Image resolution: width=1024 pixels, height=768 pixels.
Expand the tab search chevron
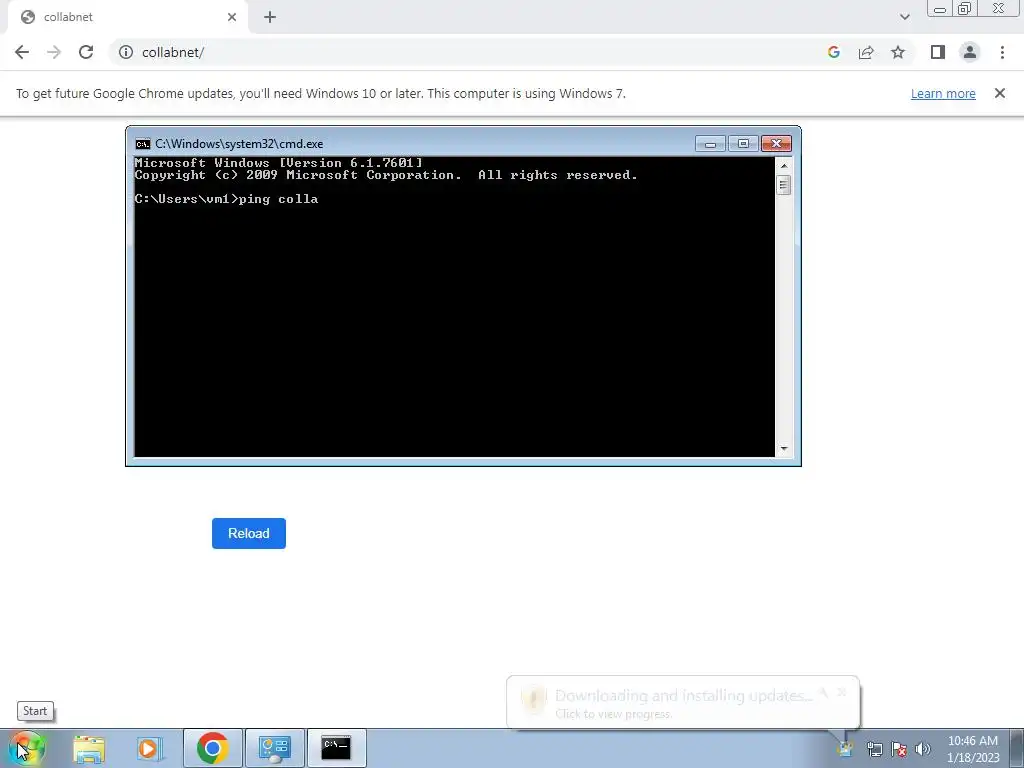click(x=904, y=17)
